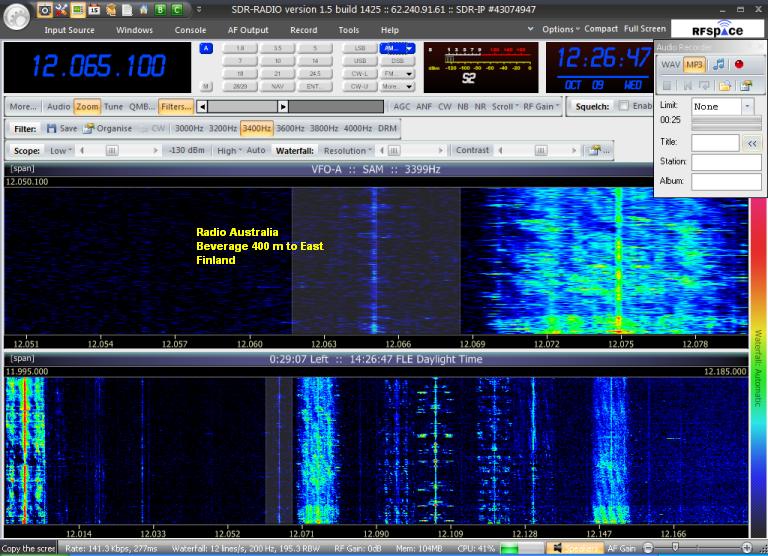Viewport: 768px width, 556px height.
Task: Click the Album input field
Action: pos(726,181)
